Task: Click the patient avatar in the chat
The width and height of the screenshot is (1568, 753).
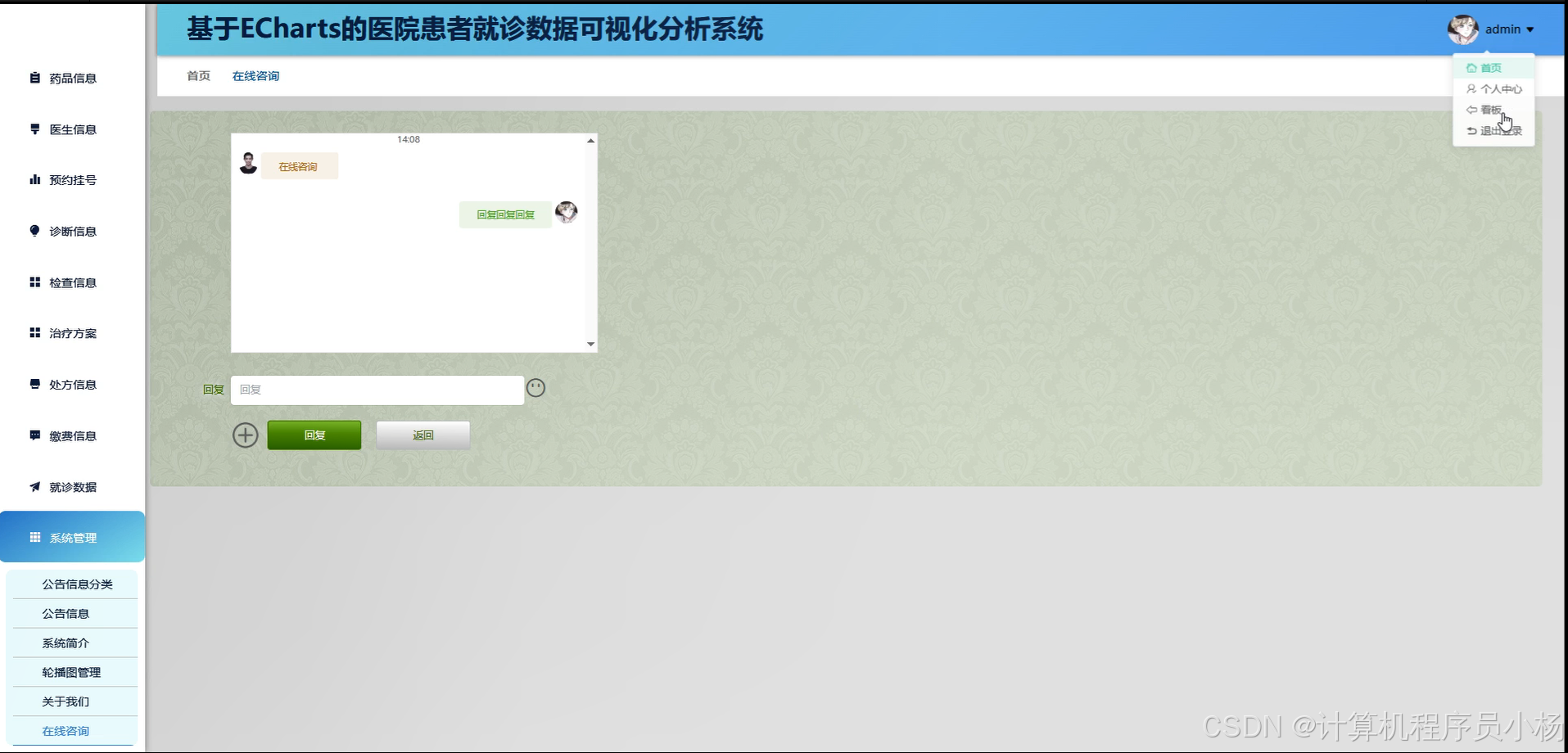Action: pos(248,163)
